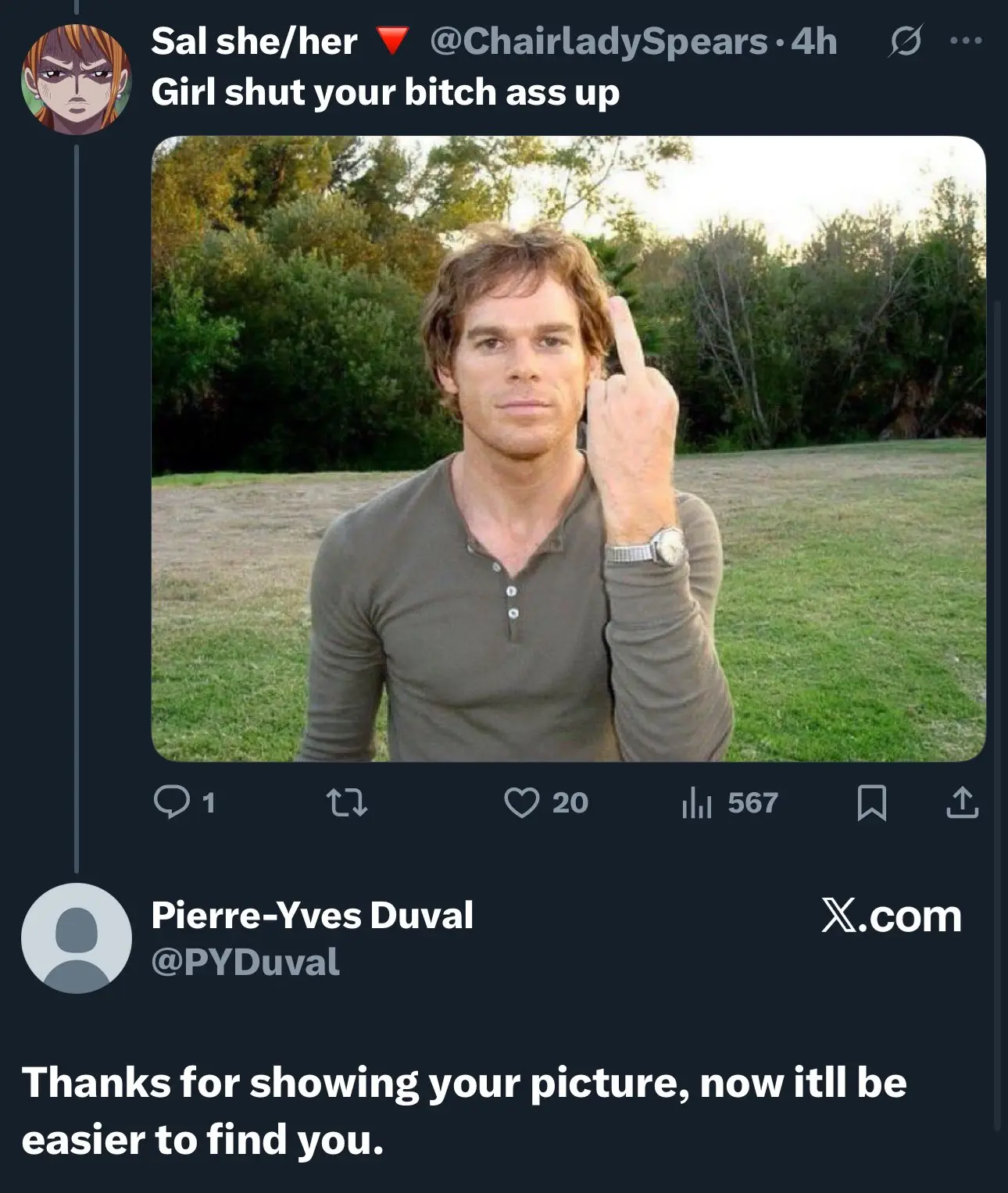Select the 'Thanks for showing your picture' reply text

coord(464,1111)
